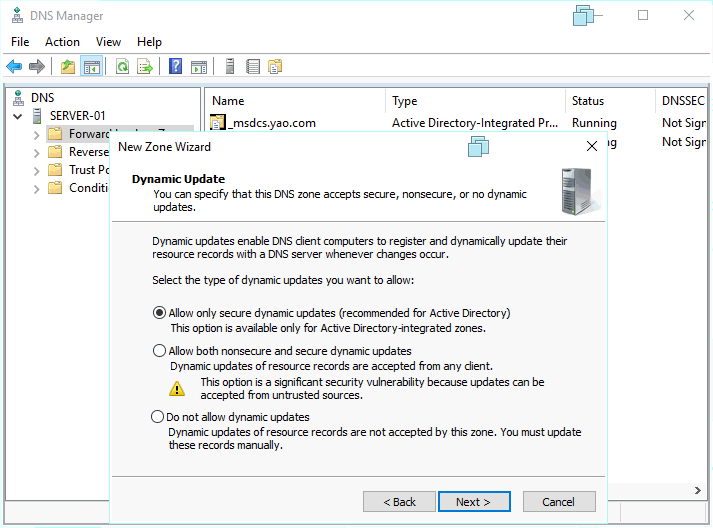Select Do not allow dynamic updates
This screenshot has width=713, height=528.
point(157,417)
